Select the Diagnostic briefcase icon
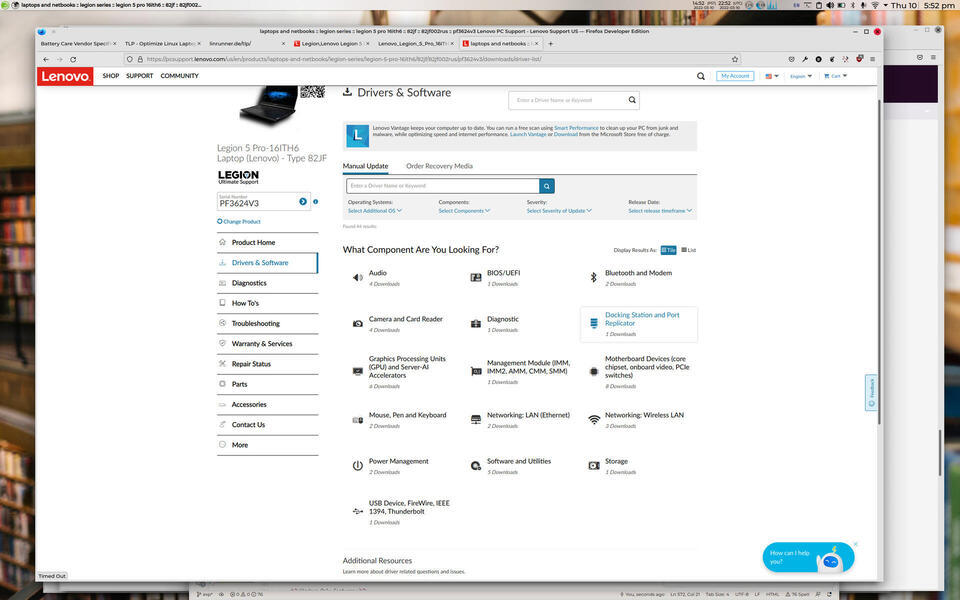Screen dimensions: 960x600 coord(476,324)
